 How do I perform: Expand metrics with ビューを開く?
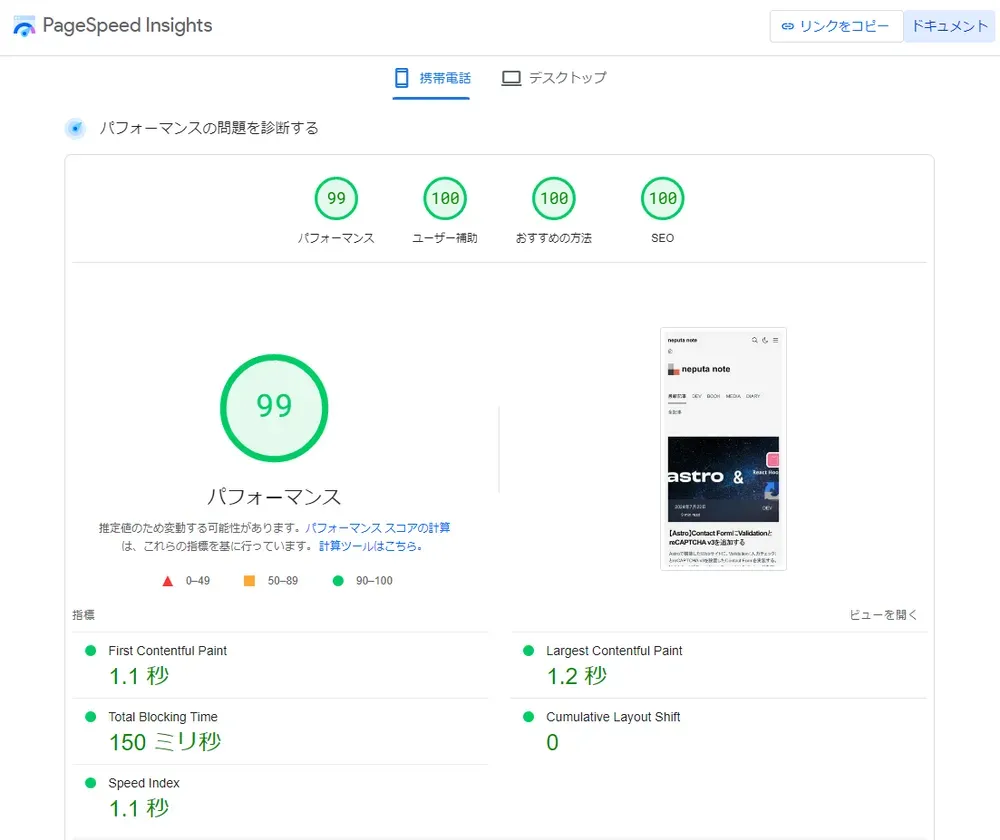tap(883, 615)
